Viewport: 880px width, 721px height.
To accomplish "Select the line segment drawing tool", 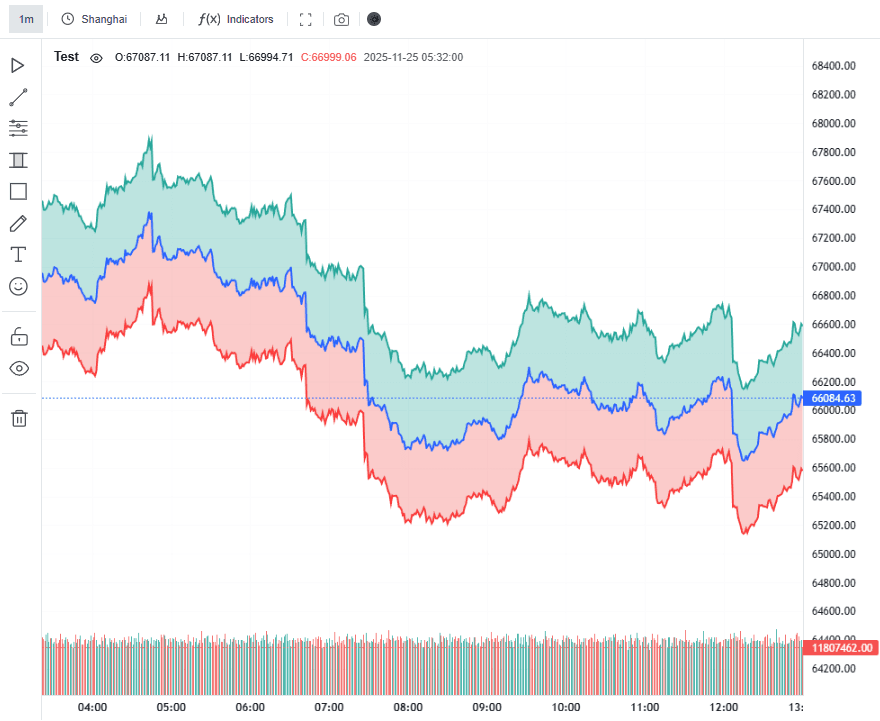I will pos(18,97).
